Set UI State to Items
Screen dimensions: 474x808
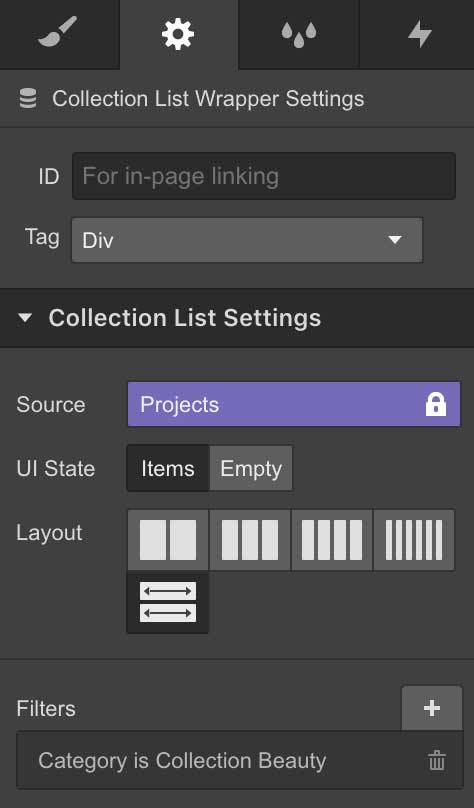point(168,468)
